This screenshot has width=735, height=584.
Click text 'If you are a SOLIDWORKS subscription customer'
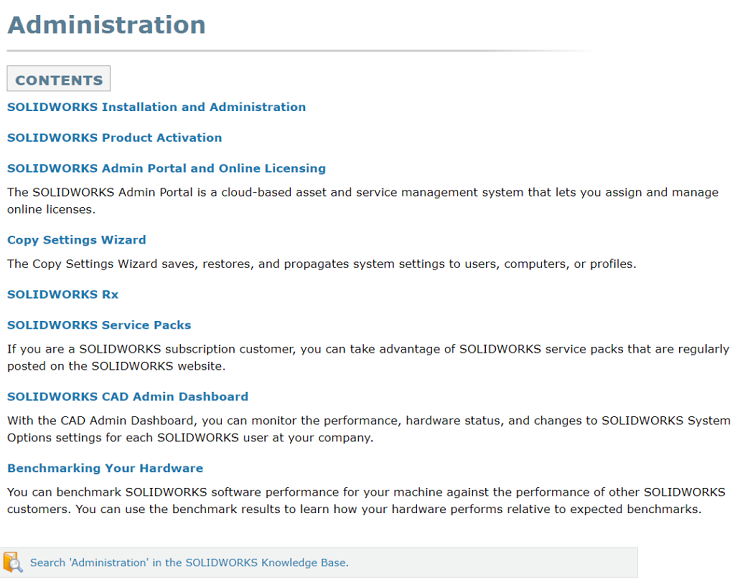pos(151,349)
